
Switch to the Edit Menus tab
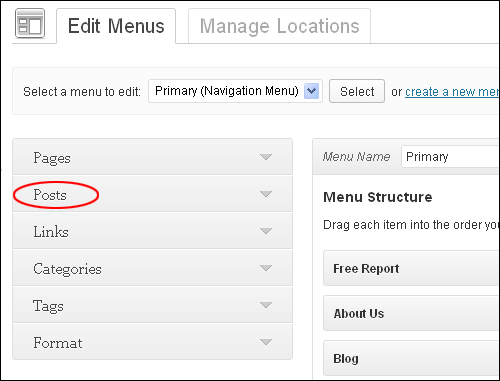pyautogui.click(x=116, y=26)
